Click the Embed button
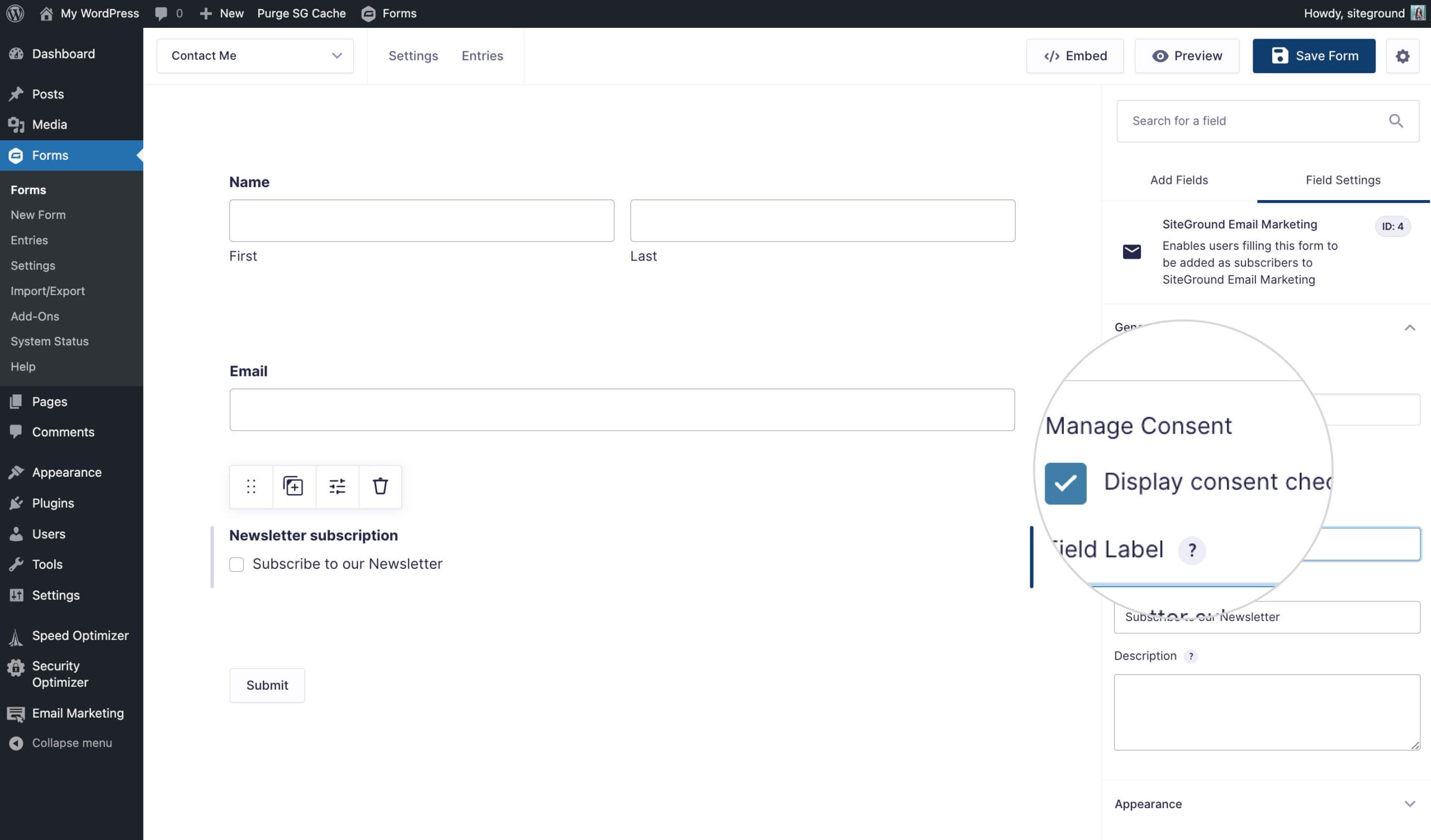1431x840 pixels. pyautogui.click(x=1074, y=56)
